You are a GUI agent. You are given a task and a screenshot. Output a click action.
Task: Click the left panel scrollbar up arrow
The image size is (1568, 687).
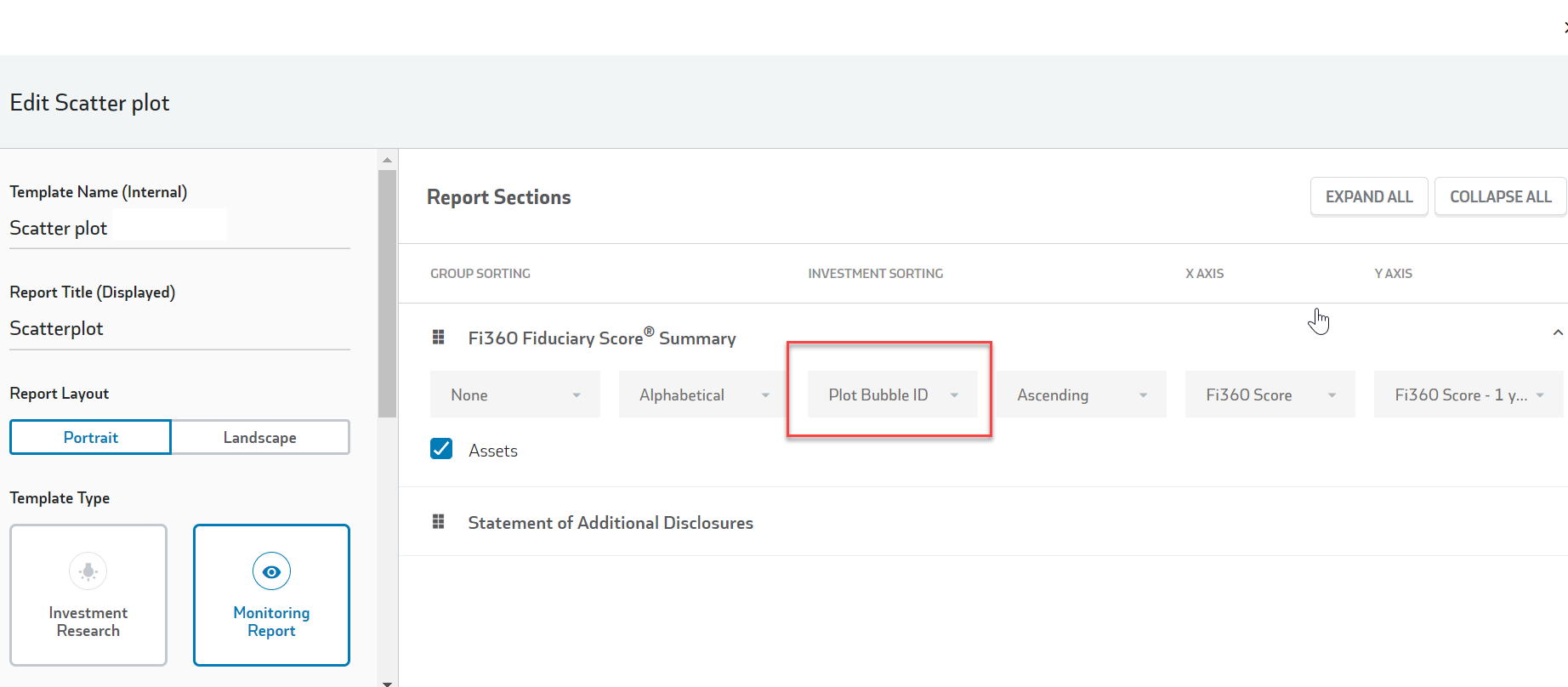point(388,160)
